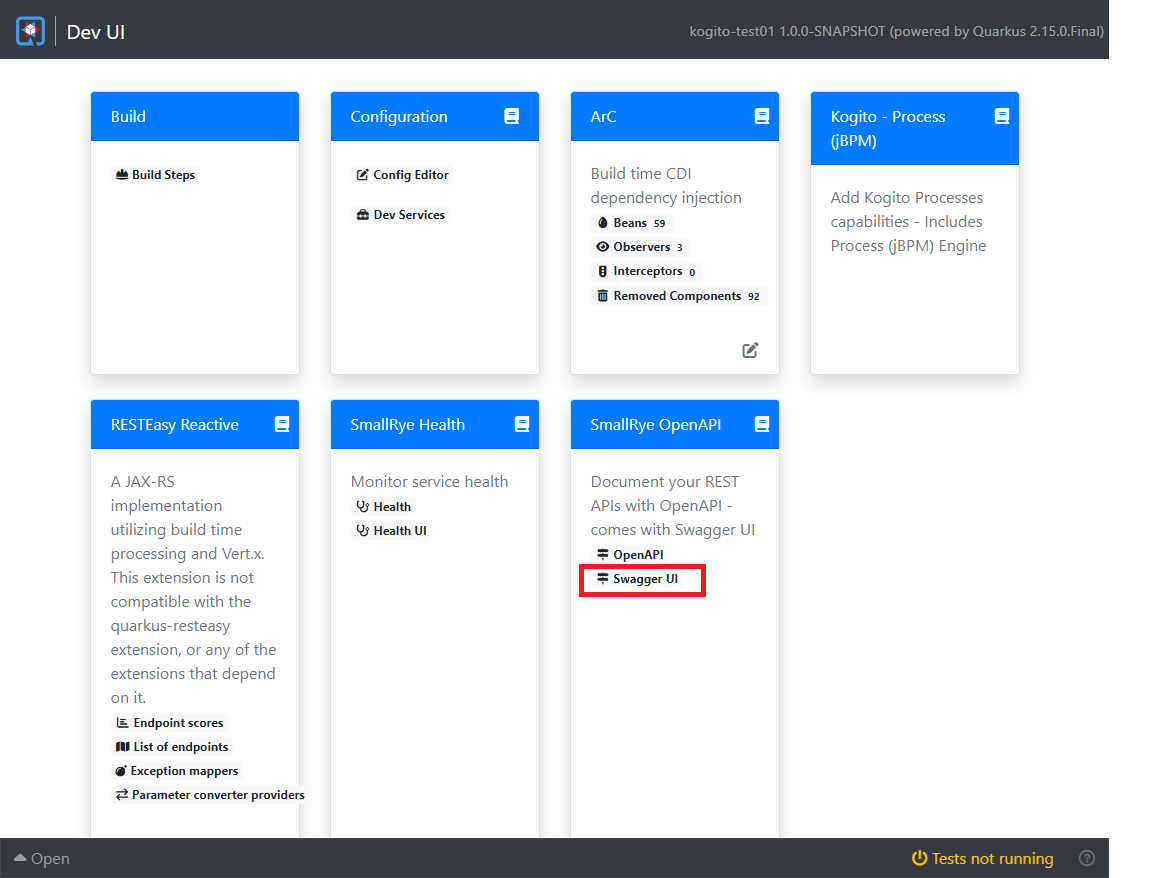Click the Endpoint scores chart icon
The height and width of the screenshot is (878, 1152).
click(x=123, y=723)
